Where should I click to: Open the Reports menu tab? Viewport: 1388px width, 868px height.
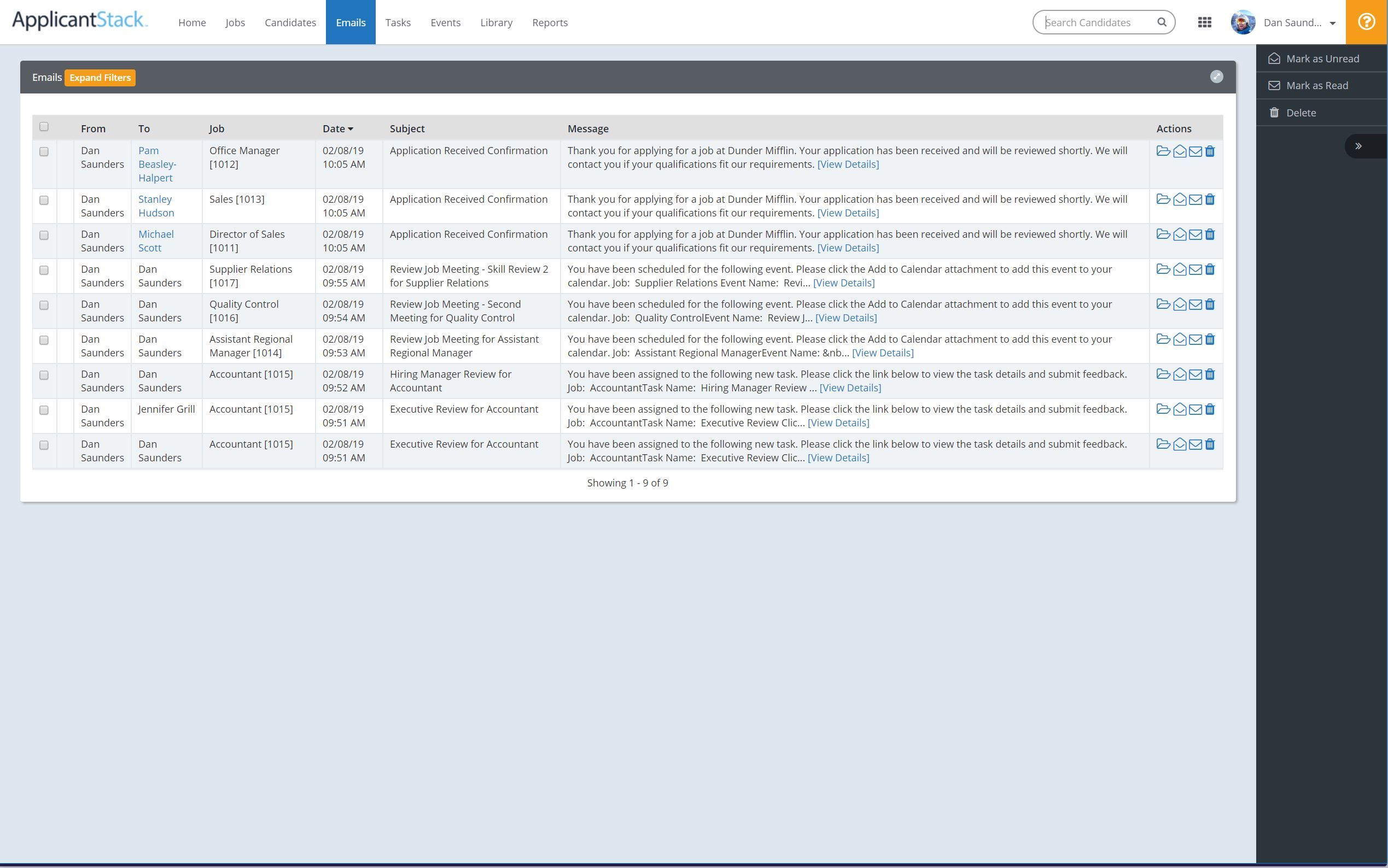click(x=550, y=22)
